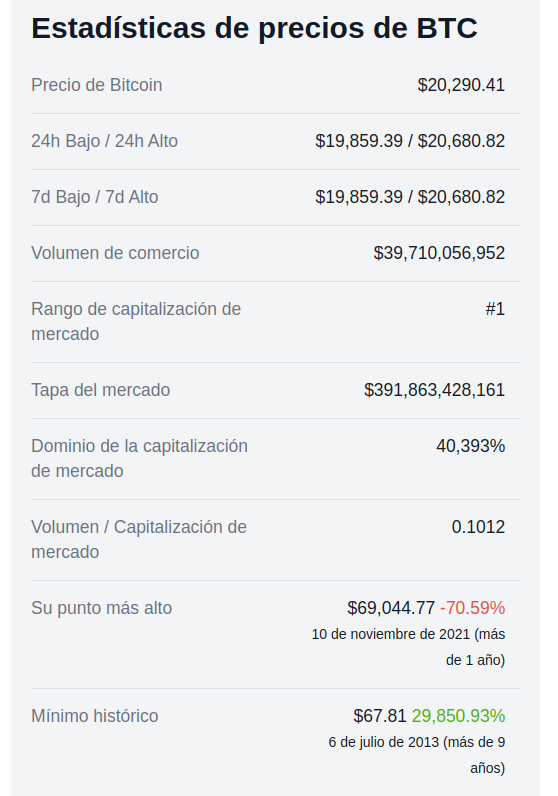
Task: Click the Estadísticas de precios de BTC heading
Action: pos(254,28)
